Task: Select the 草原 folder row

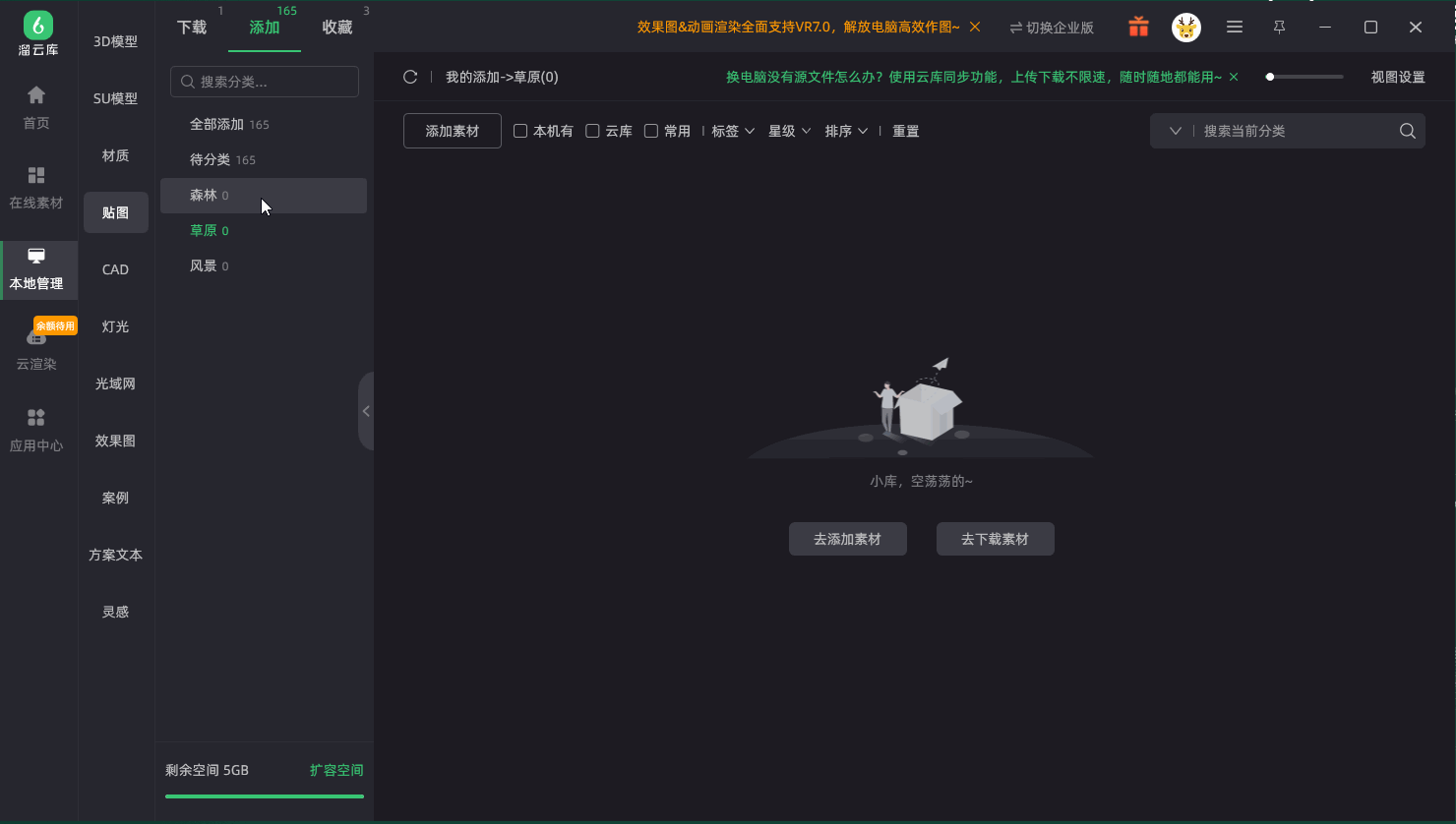Action: click(264, 230)
